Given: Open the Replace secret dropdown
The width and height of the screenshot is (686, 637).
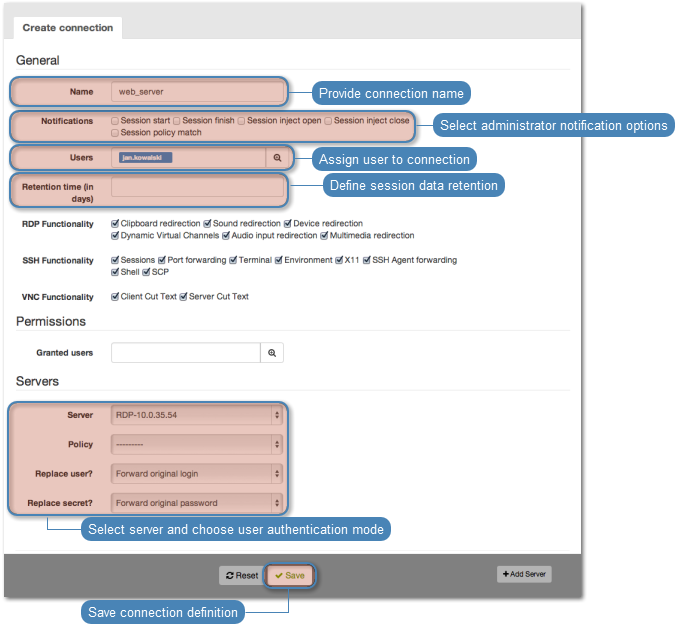Looking at the screenshot, I should pos(197,503).
